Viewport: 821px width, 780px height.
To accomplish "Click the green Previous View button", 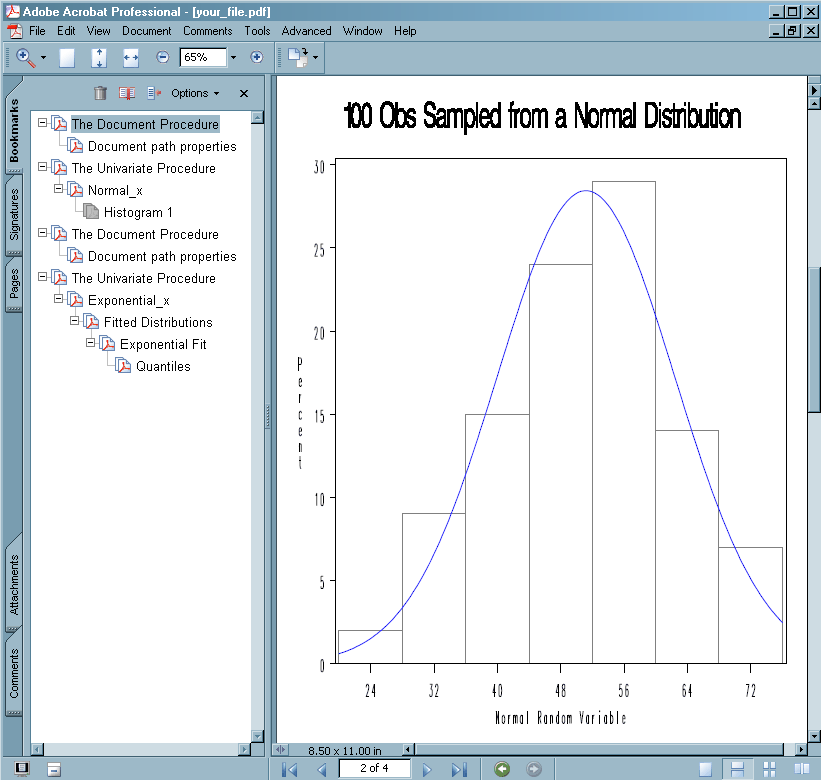I will pyautogui.click(x=502, y=768).
